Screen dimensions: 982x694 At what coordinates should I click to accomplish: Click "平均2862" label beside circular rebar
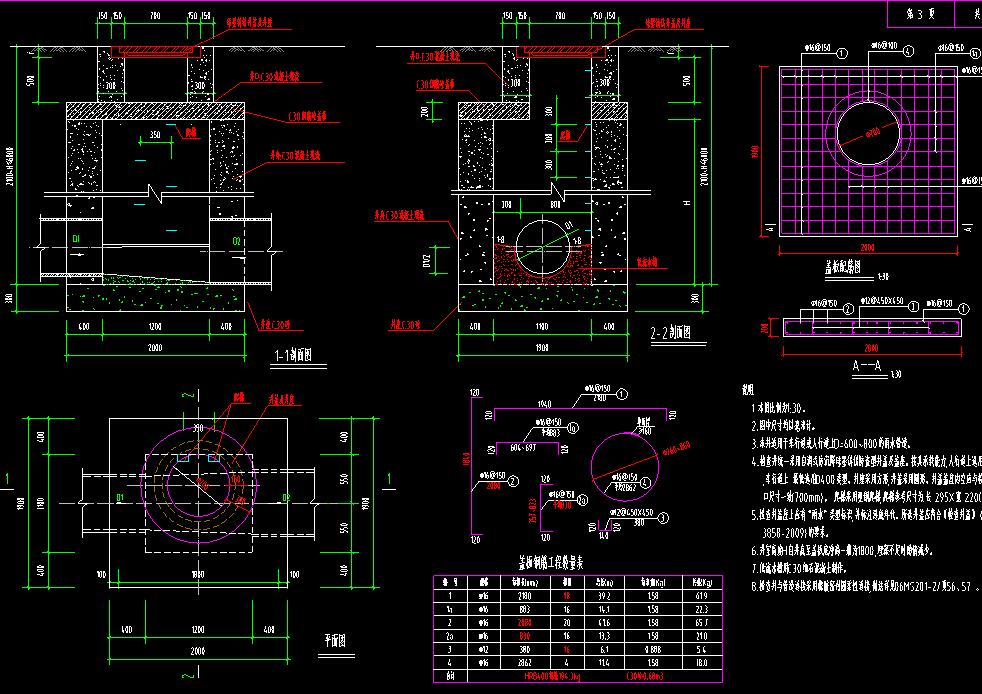click(x=623, y=487)
